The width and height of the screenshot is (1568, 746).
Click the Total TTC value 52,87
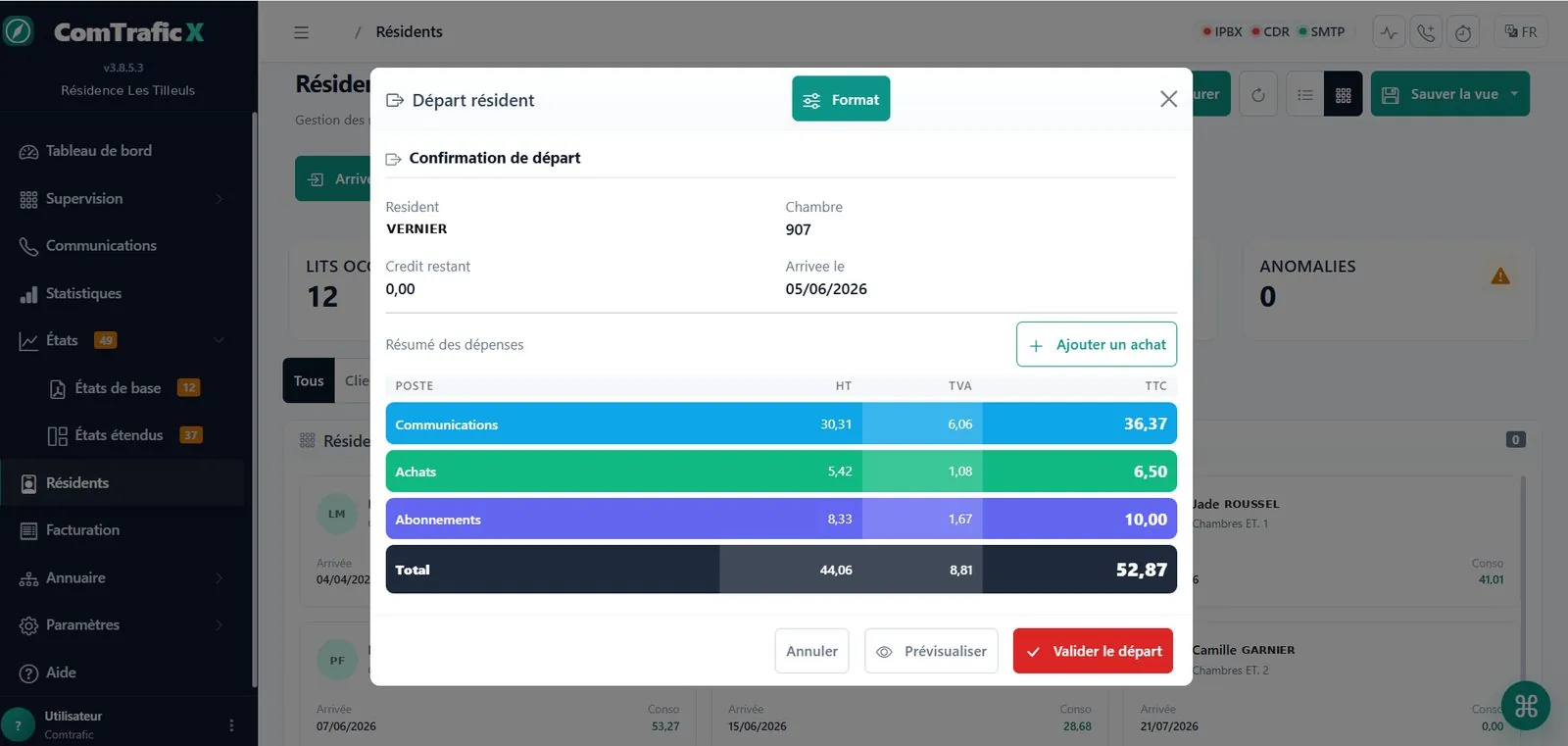pyautogui.click(x=1141, y=570)
